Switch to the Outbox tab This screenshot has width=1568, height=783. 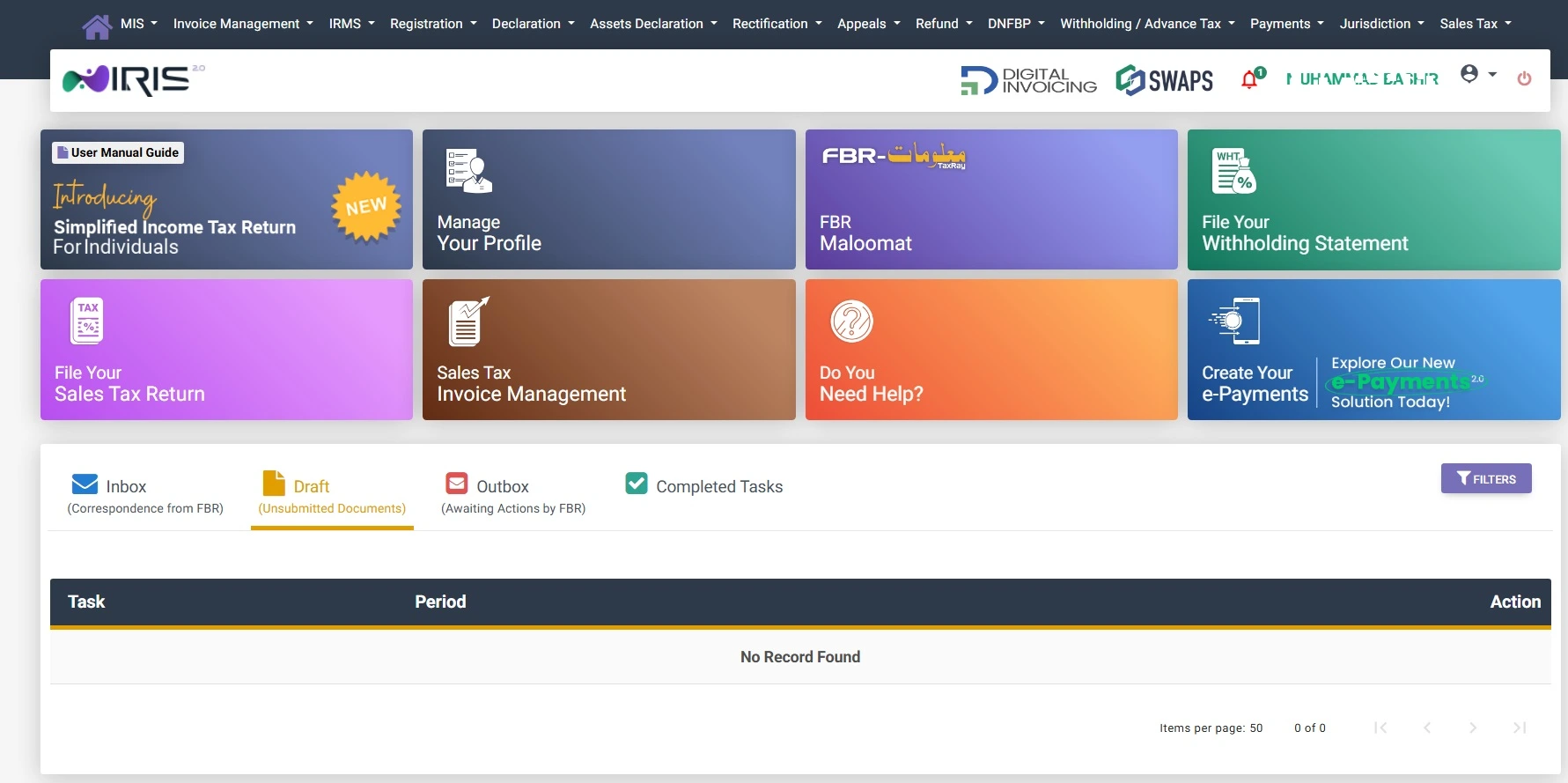[x=513, y=494]
